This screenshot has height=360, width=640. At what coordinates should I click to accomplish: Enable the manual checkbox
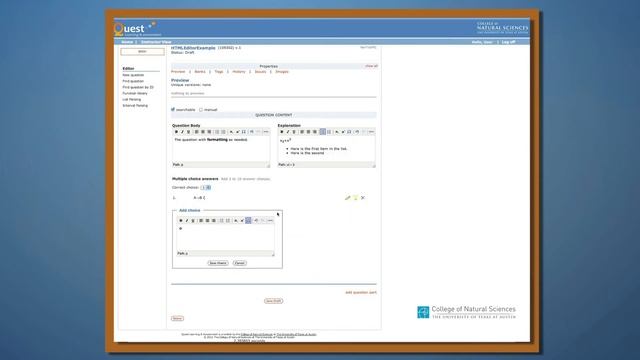click(201, 109)
